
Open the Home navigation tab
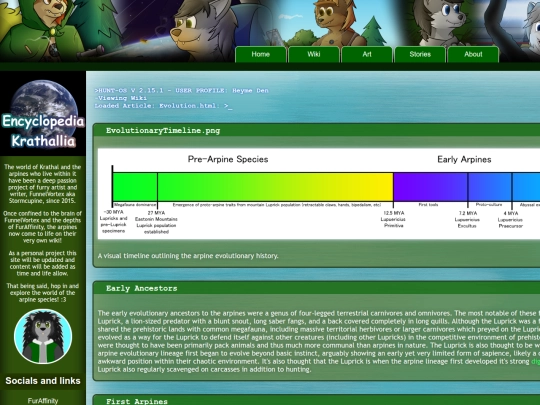261,54
